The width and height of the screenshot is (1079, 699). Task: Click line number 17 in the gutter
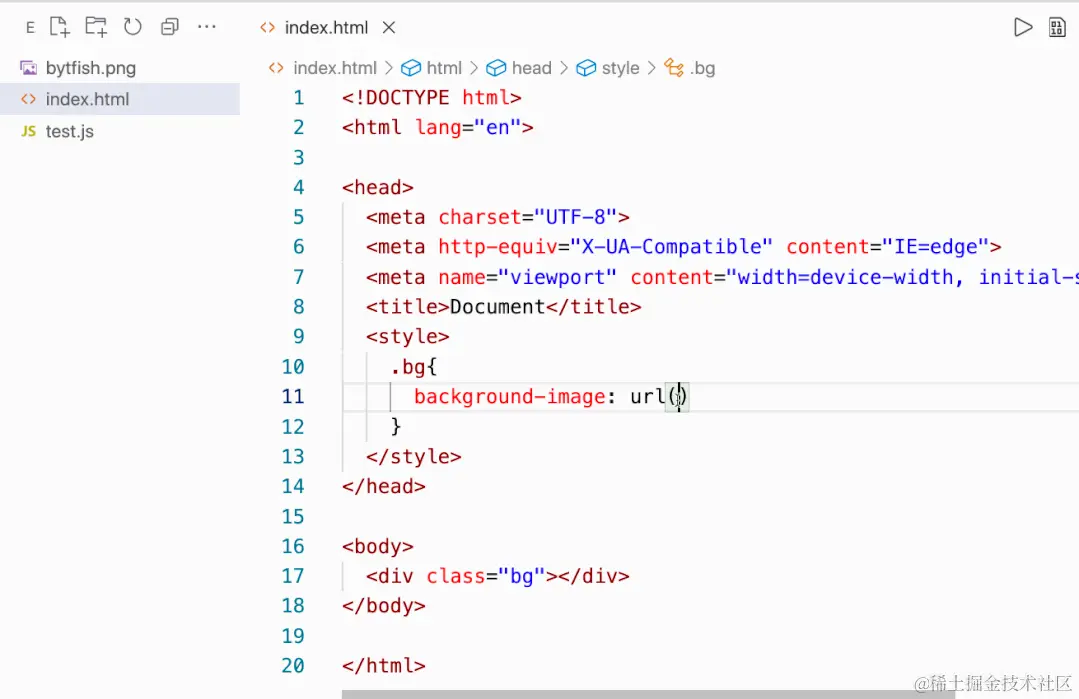pos(292,576)
